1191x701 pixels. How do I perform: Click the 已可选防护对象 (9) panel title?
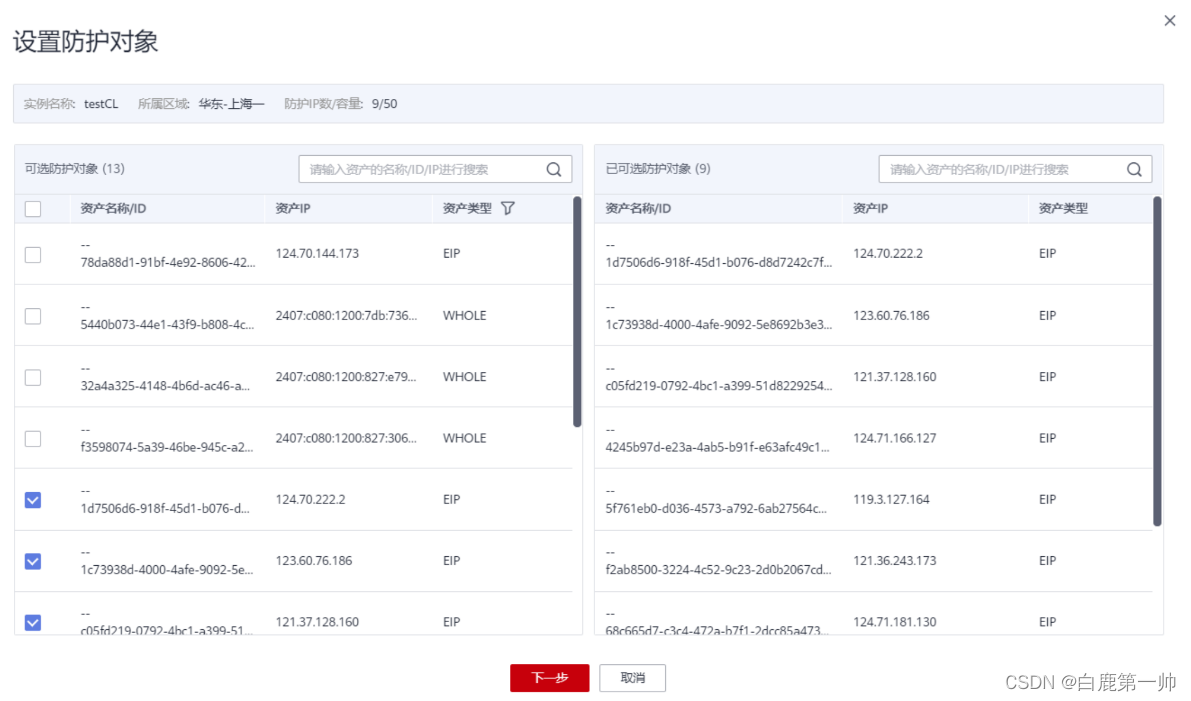point(658,169)
